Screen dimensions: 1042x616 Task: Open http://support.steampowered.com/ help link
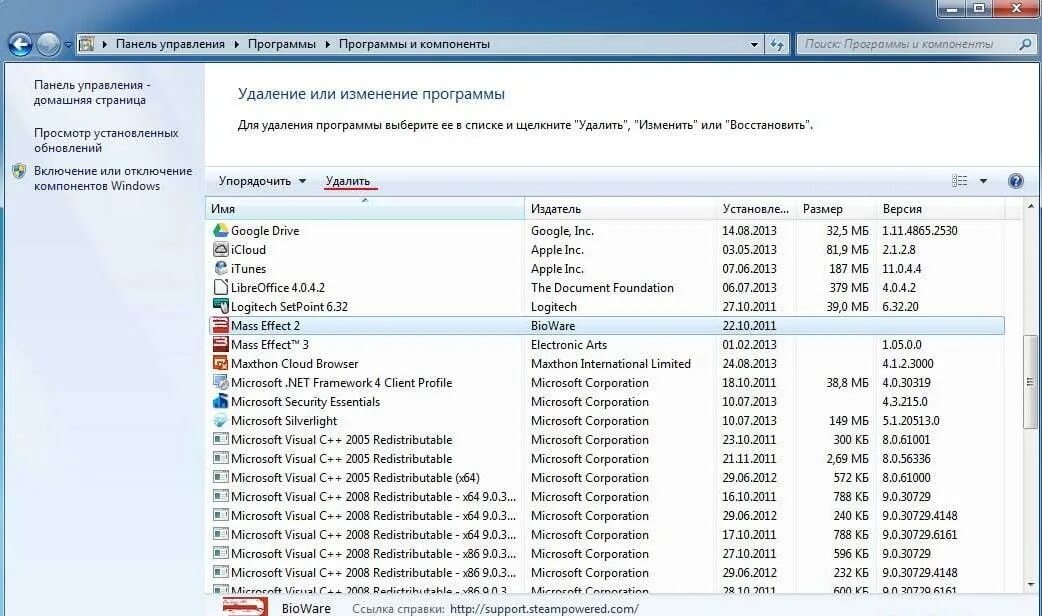pyautogui.click(x=544, y=609)
